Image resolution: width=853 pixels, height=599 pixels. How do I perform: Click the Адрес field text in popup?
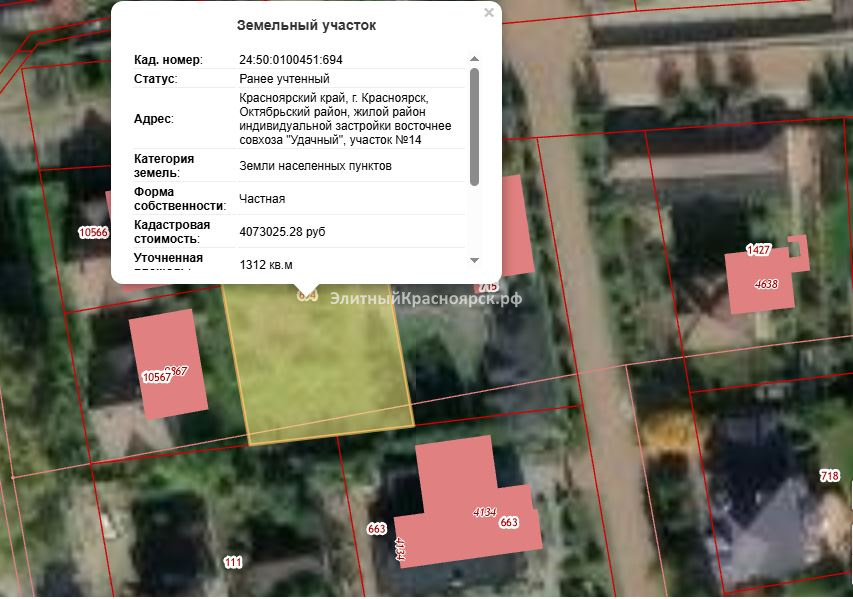(x=345, y=118)
